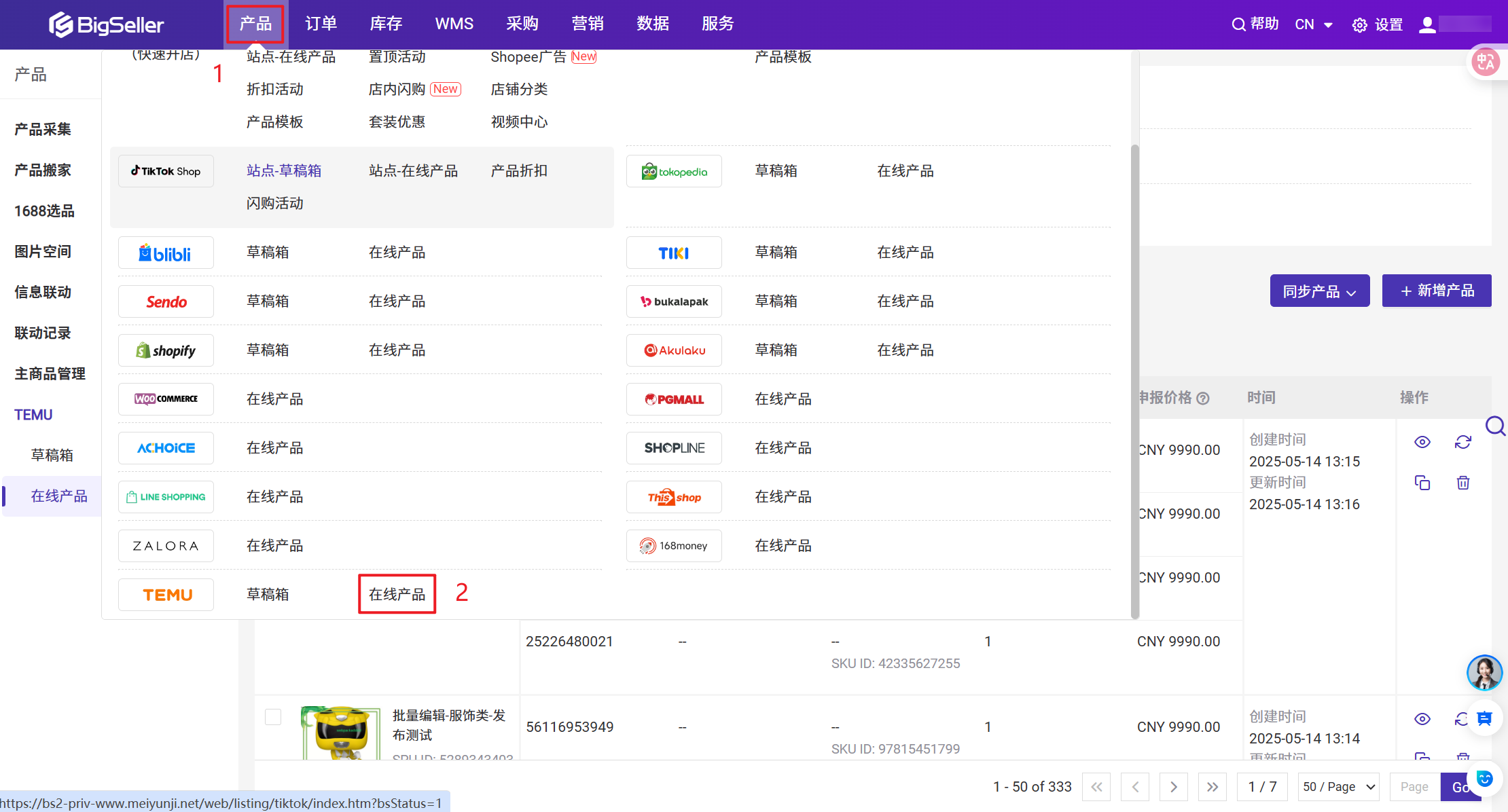Select the PGMALL platform logo

tap(674, 399)
